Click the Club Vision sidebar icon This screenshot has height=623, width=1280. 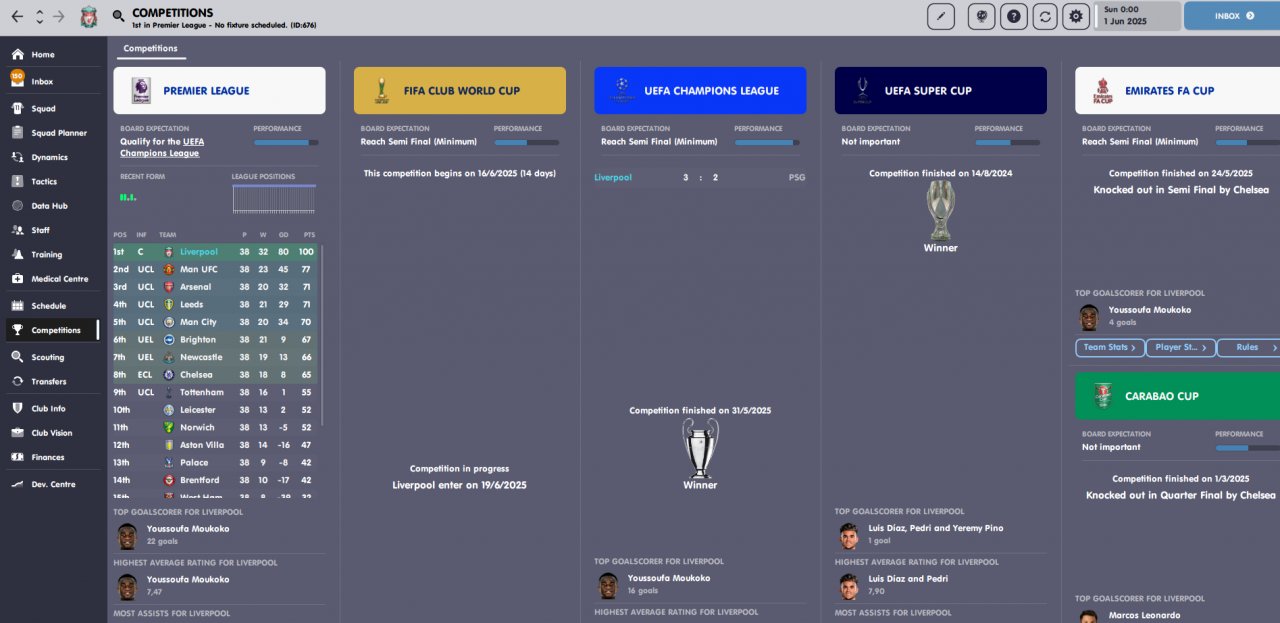point(18,433)
